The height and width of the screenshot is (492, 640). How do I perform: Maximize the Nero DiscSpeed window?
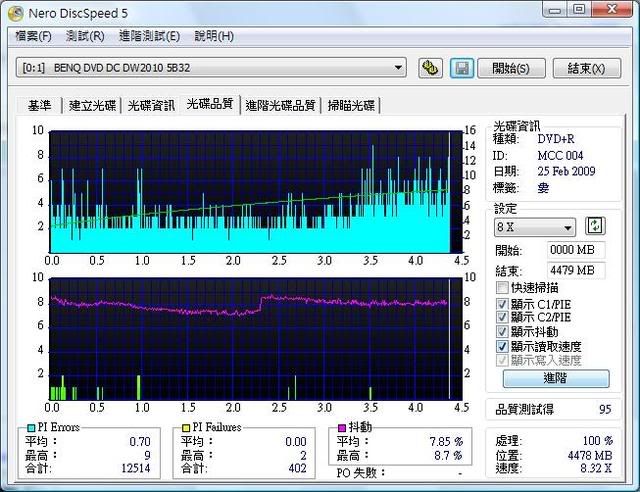pyautogui.click(x=579, y=10)
